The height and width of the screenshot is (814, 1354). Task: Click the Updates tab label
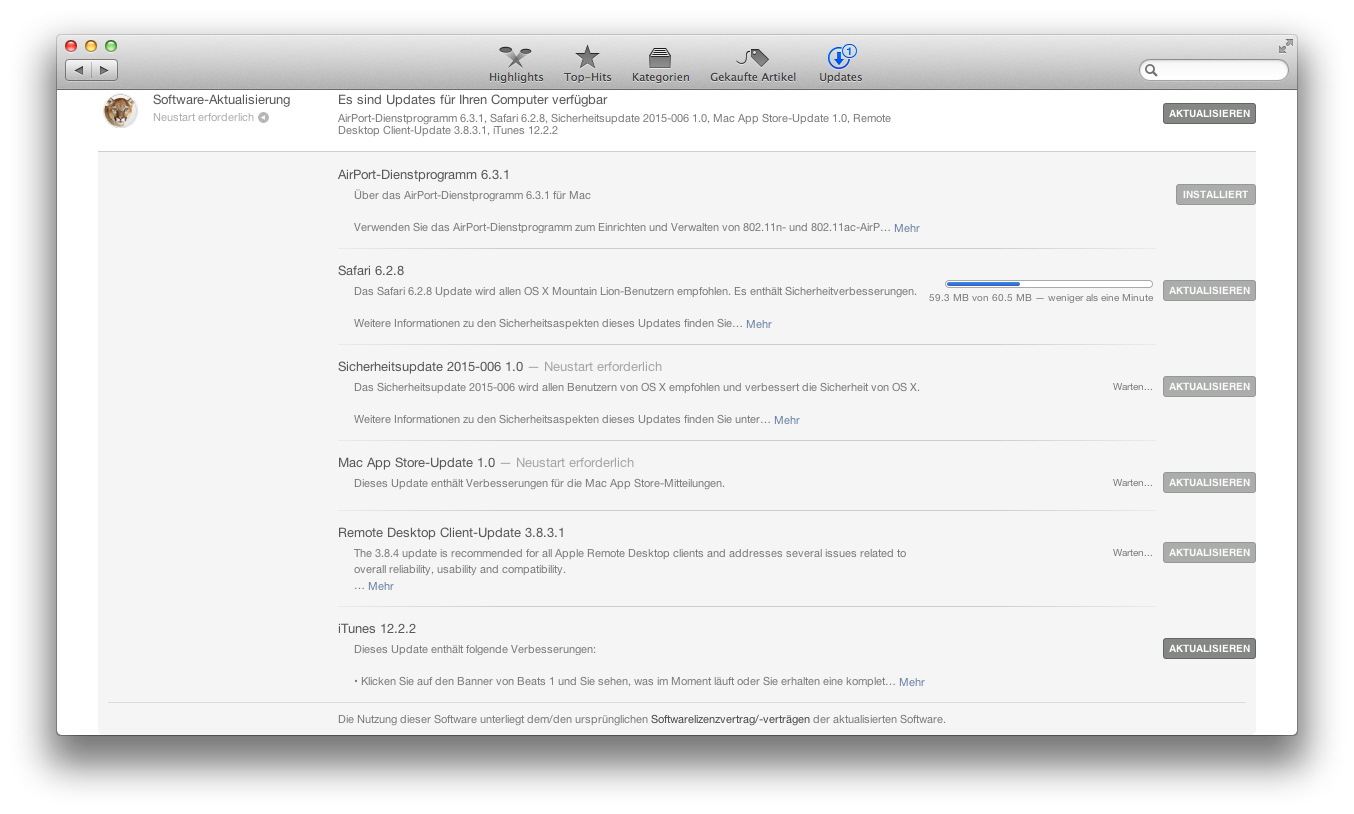(x=840, y=77)
